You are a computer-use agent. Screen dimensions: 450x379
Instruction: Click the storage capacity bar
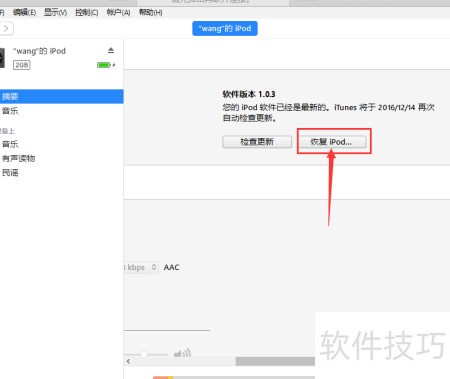pyautogui.click(x=234, y=377)
